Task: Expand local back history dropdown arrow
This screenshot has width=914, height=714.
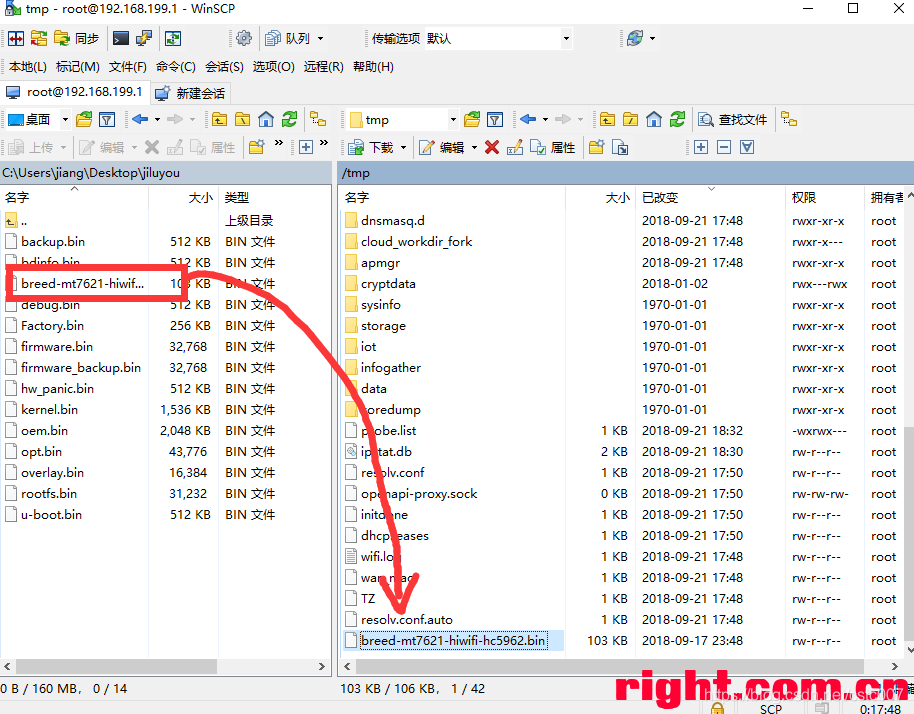Action: point(157,119)
